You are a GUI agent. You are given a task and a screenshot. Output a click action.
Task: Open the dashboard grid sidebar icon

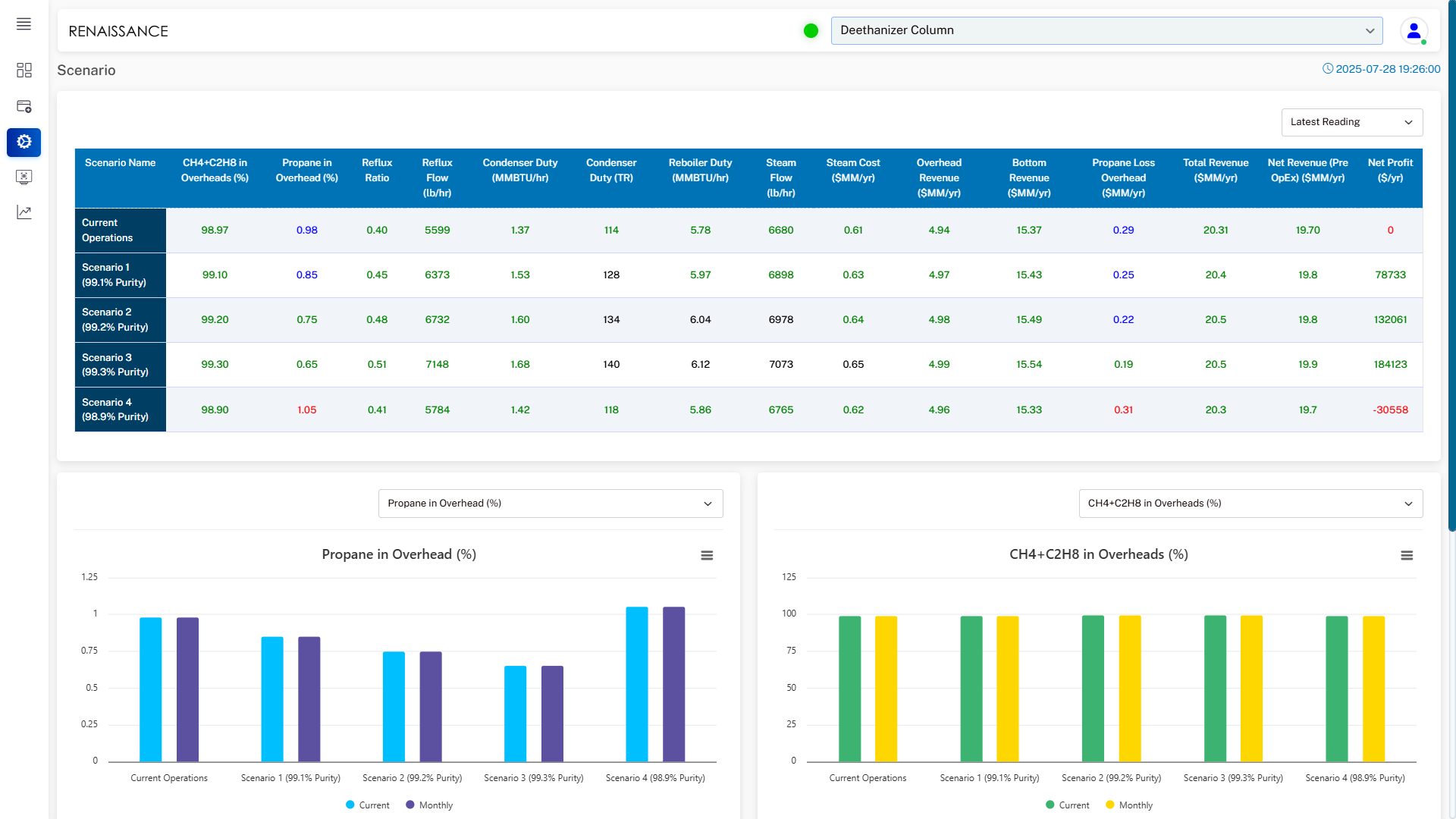click(x=24, y=71)
